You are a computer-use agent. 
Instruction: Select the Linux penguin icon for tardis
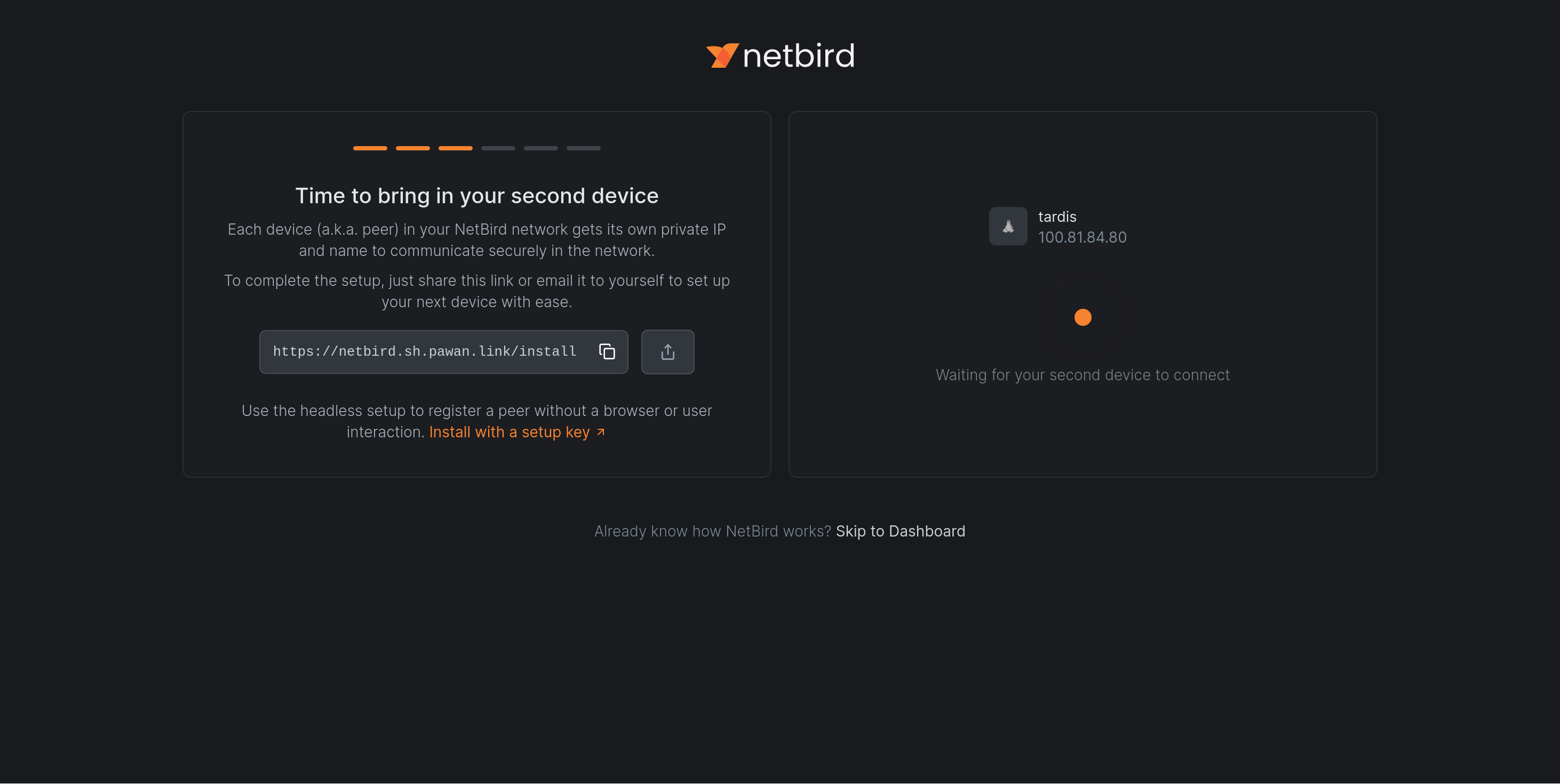[x=1008, y=226]
